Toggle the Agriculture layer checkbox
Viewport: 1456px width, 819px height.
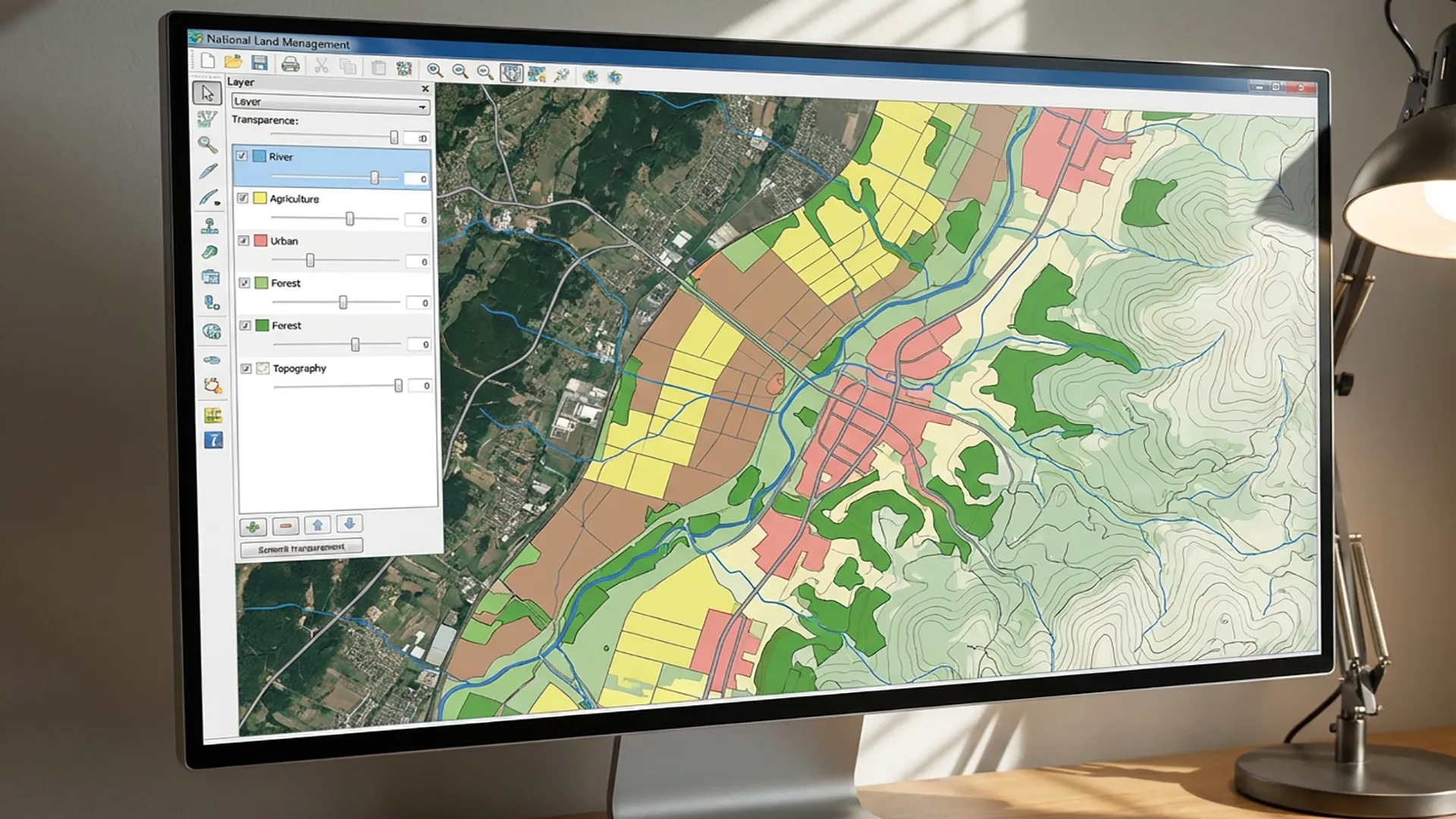243,198
